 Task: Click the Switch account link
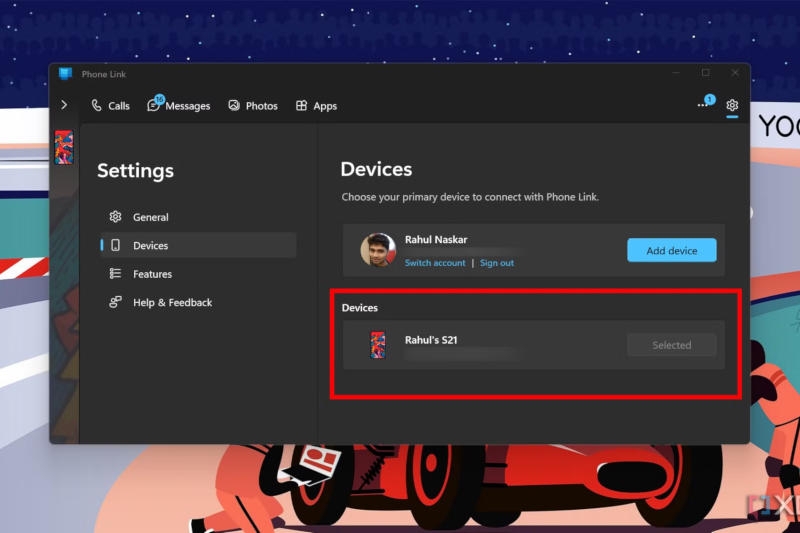[x=435, y=263]
